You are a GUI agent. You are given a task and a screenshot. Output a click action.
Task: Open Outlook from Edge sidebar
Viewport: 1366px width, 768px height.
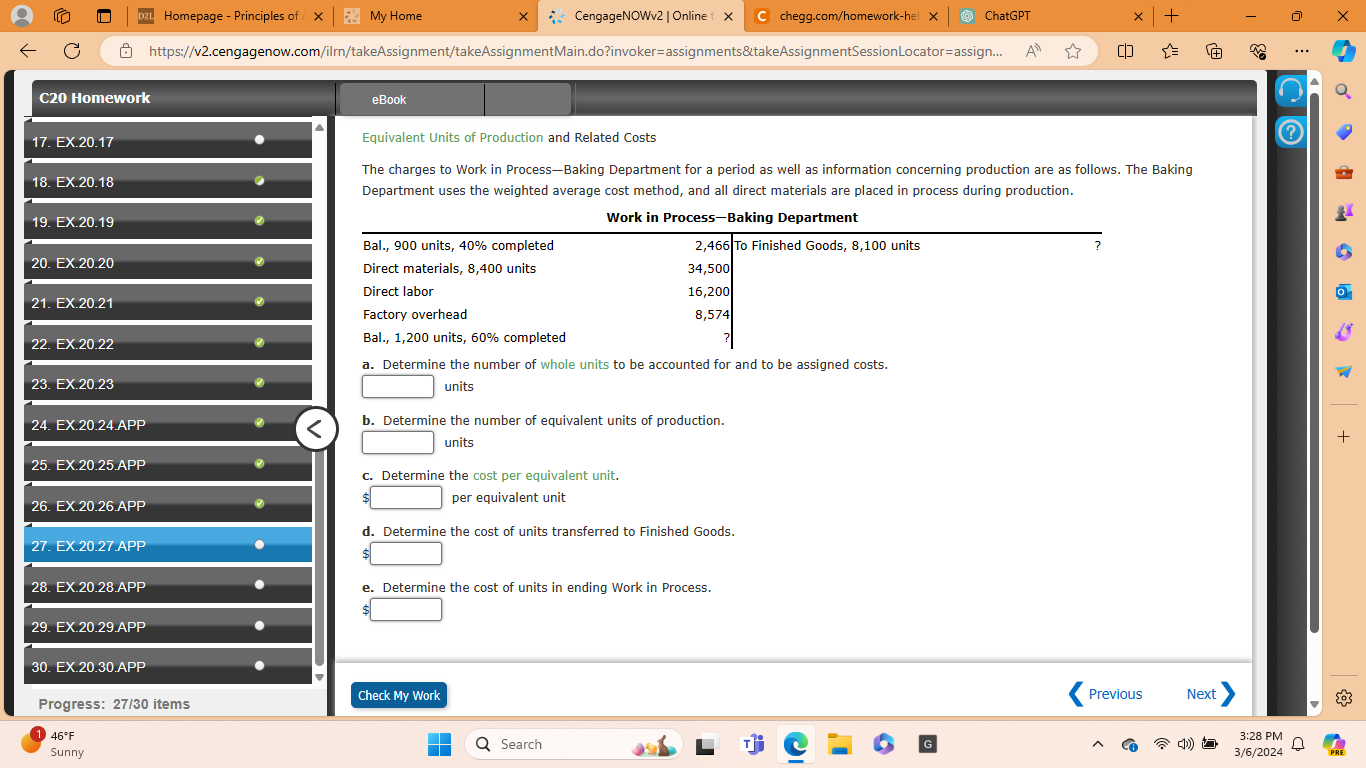pyautogui.click(x=1343, y=291)
